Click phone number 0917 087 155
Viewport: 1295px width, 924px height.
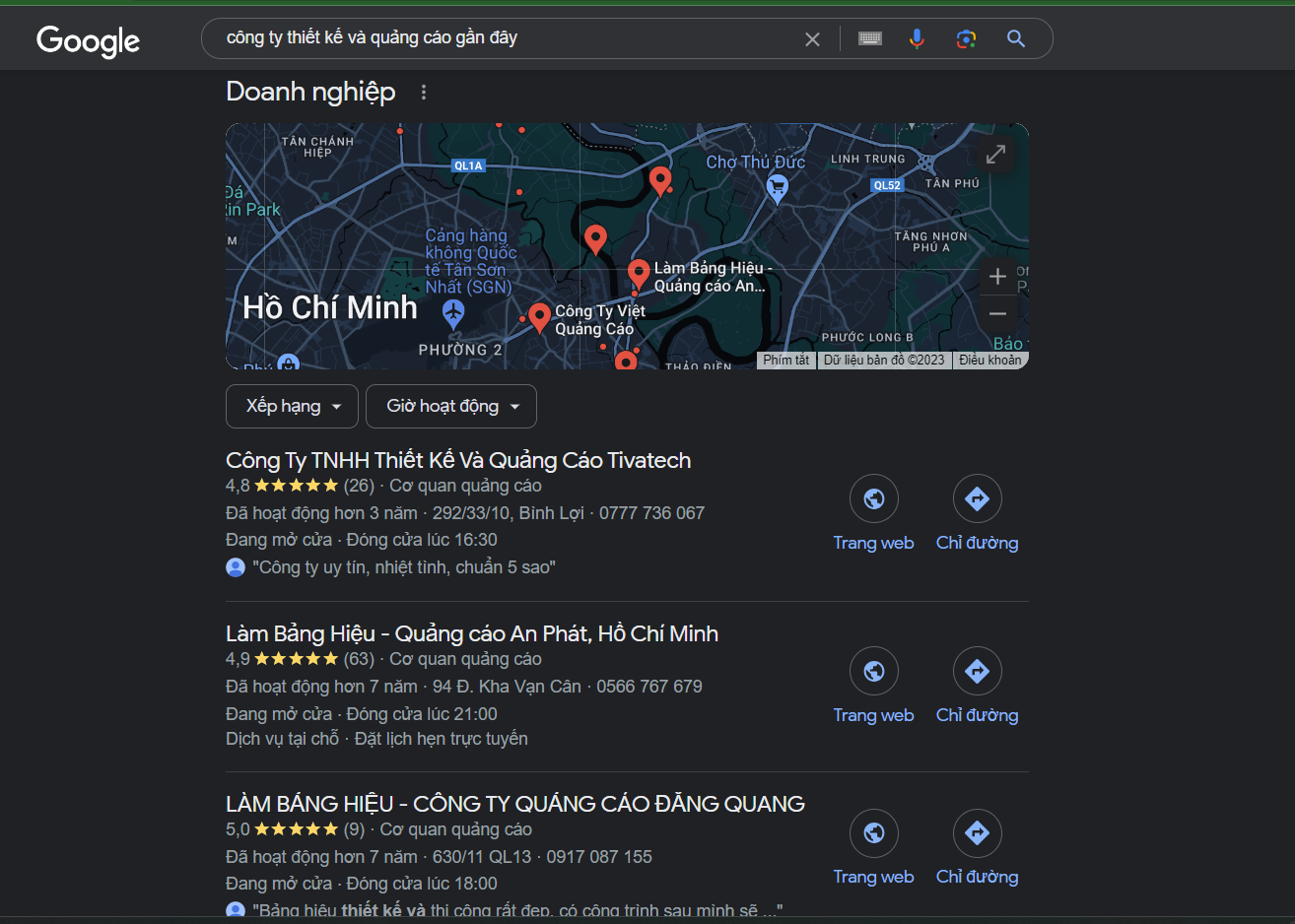pyautogui.click(x=599, y=857)
